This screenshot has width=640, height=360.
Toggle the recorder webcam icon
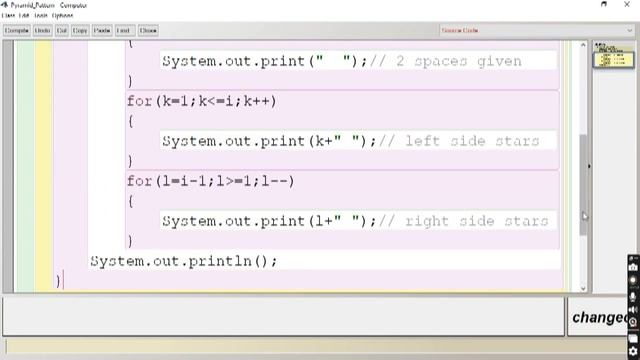(x=633, y=323)
